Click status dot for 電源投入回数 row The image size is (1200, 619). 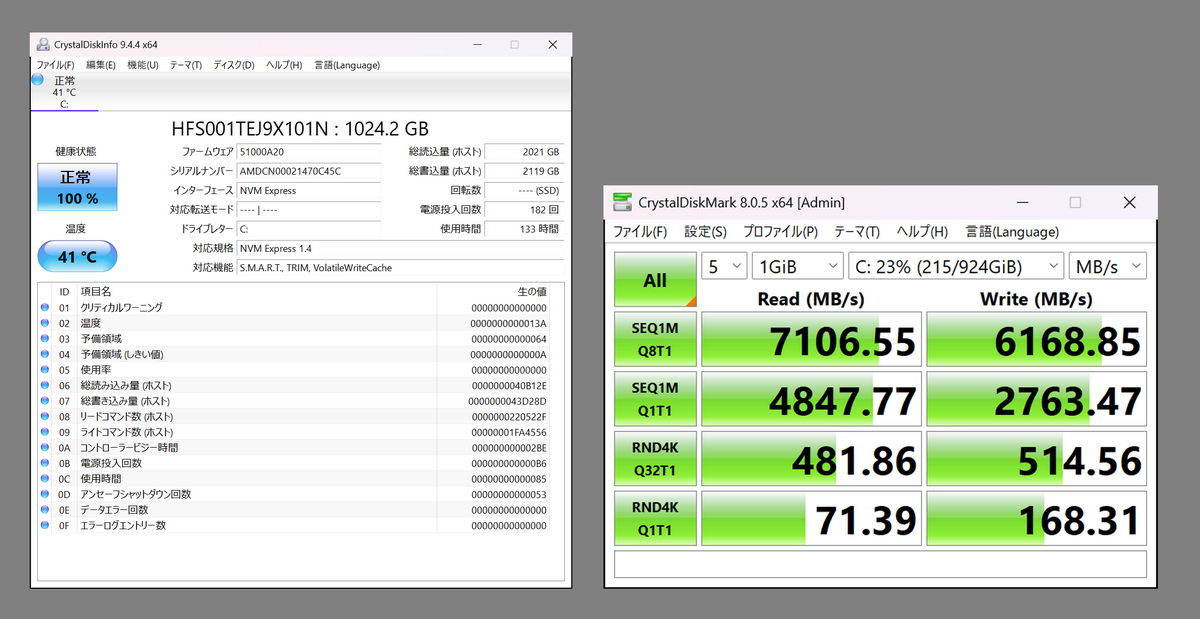(44, 463)
